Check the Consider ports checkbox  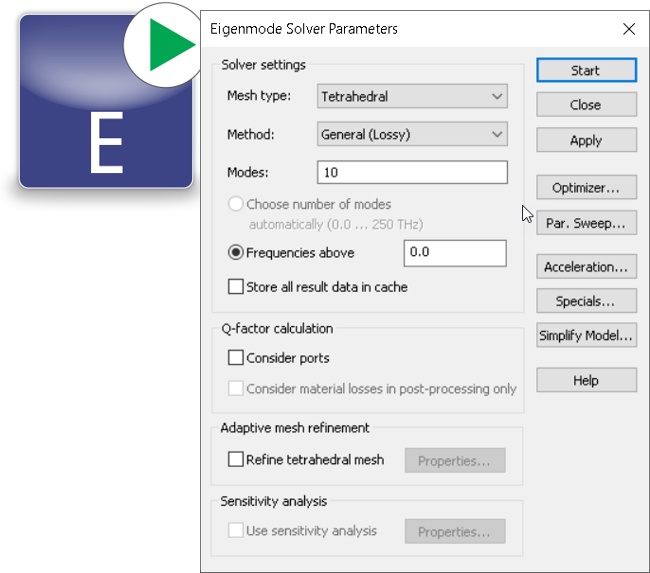click(x=236, y=358)
